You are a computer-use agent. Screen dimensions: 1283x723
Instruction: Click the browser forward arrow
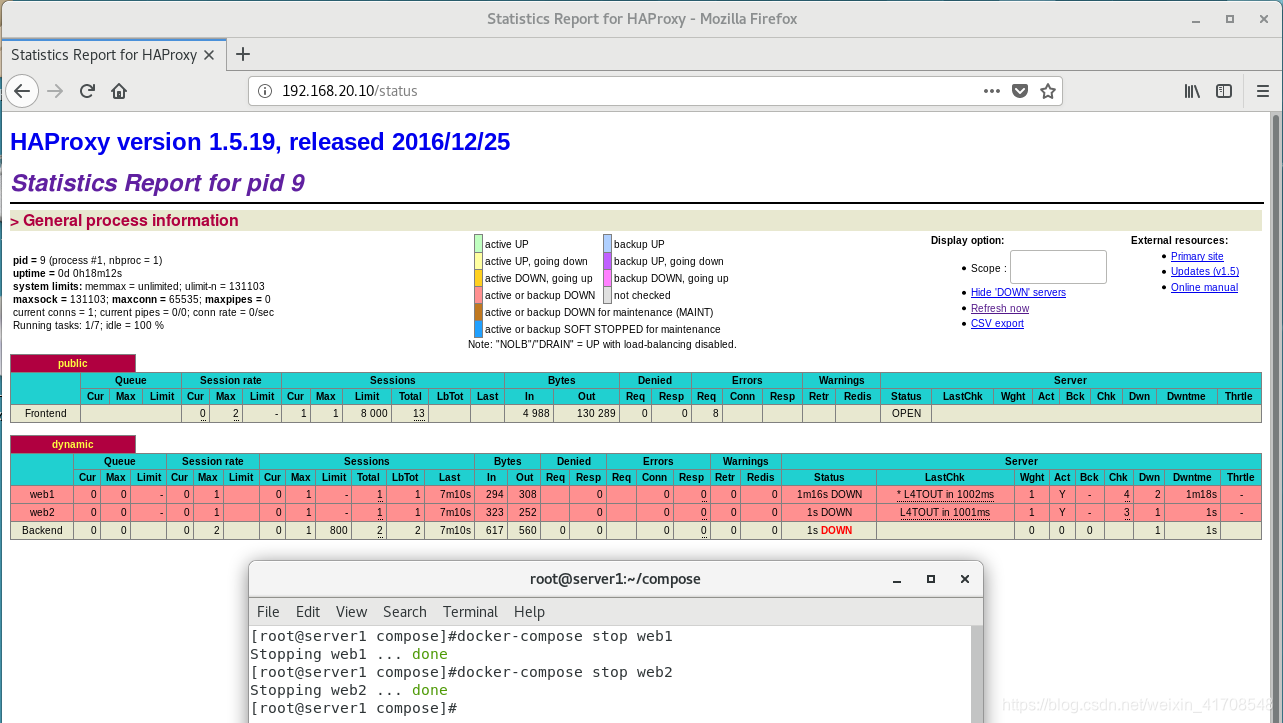55,91
